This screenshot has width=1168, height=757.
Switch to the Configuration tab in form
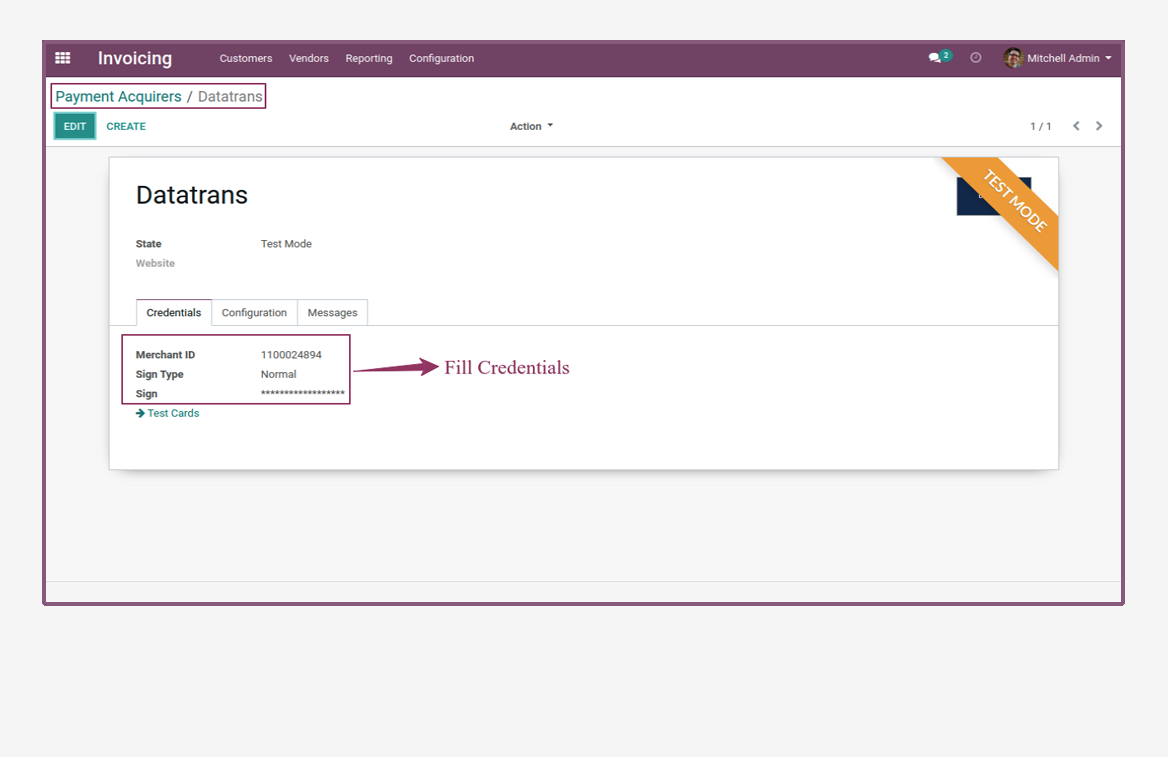click(254, 313)
